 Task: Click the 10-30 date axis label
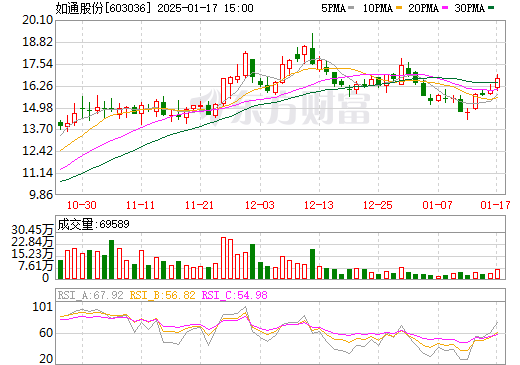(x=82, y=205)
